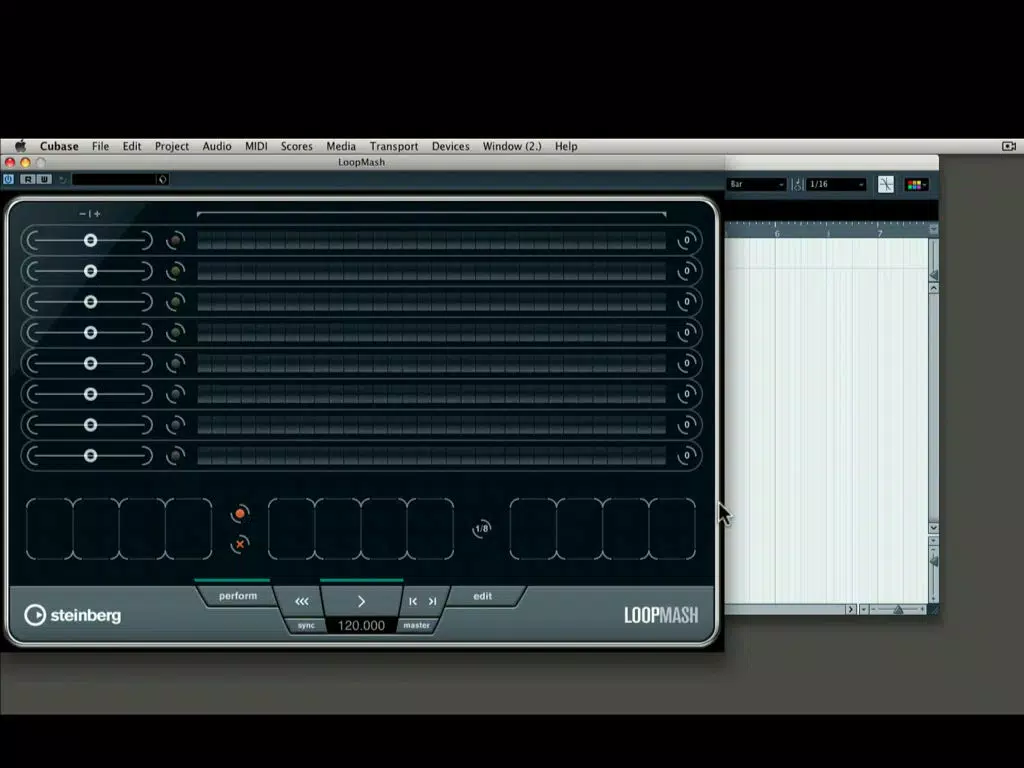Click similarity gain slider handle on track 4
This screenshot has height=768, width=1024.
click(90, 332)
